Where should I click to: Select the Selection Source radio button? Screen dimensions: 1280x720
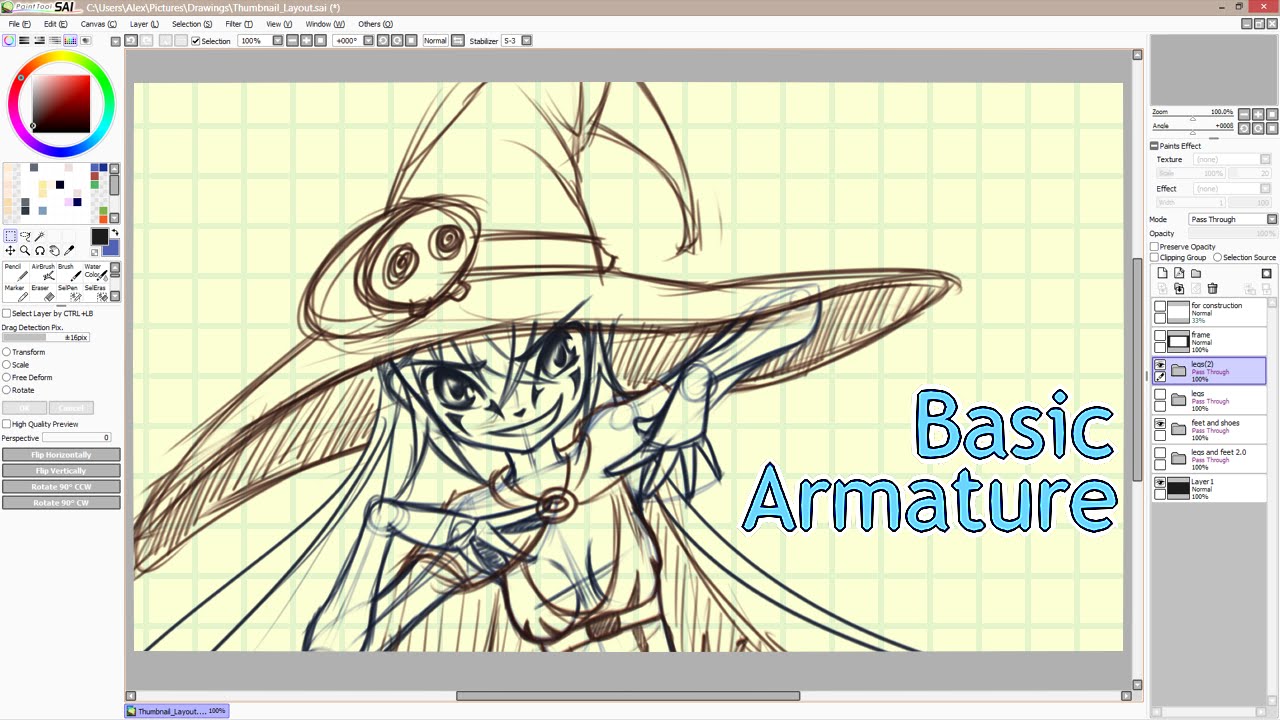(1217, 258)
